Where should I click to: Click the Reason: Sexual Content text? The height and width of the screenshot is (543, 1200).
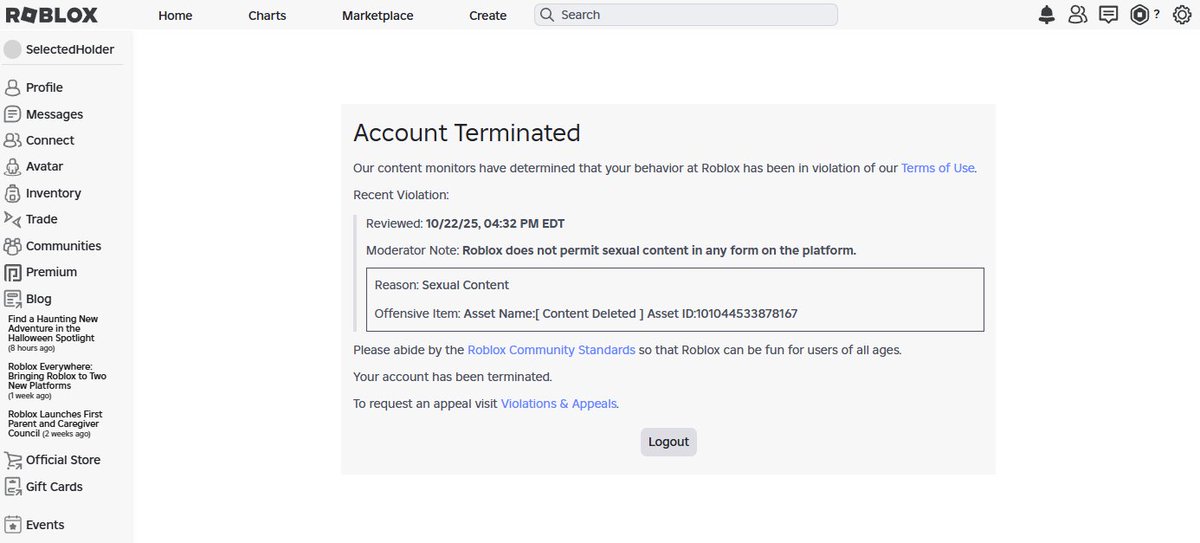click(x=442, y=285)
